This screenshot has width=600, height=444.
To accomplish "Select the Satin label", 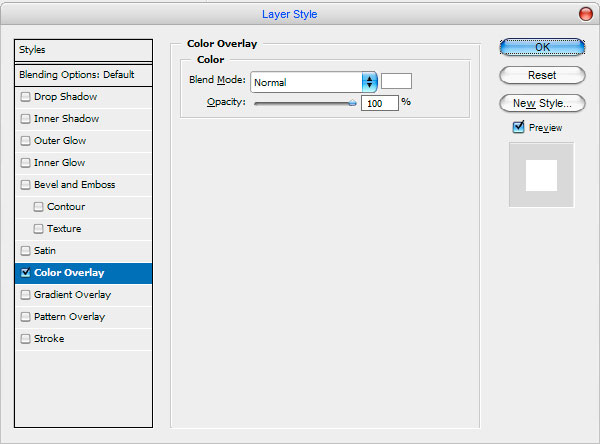I will pyautogui.click(x=45, y=251).
